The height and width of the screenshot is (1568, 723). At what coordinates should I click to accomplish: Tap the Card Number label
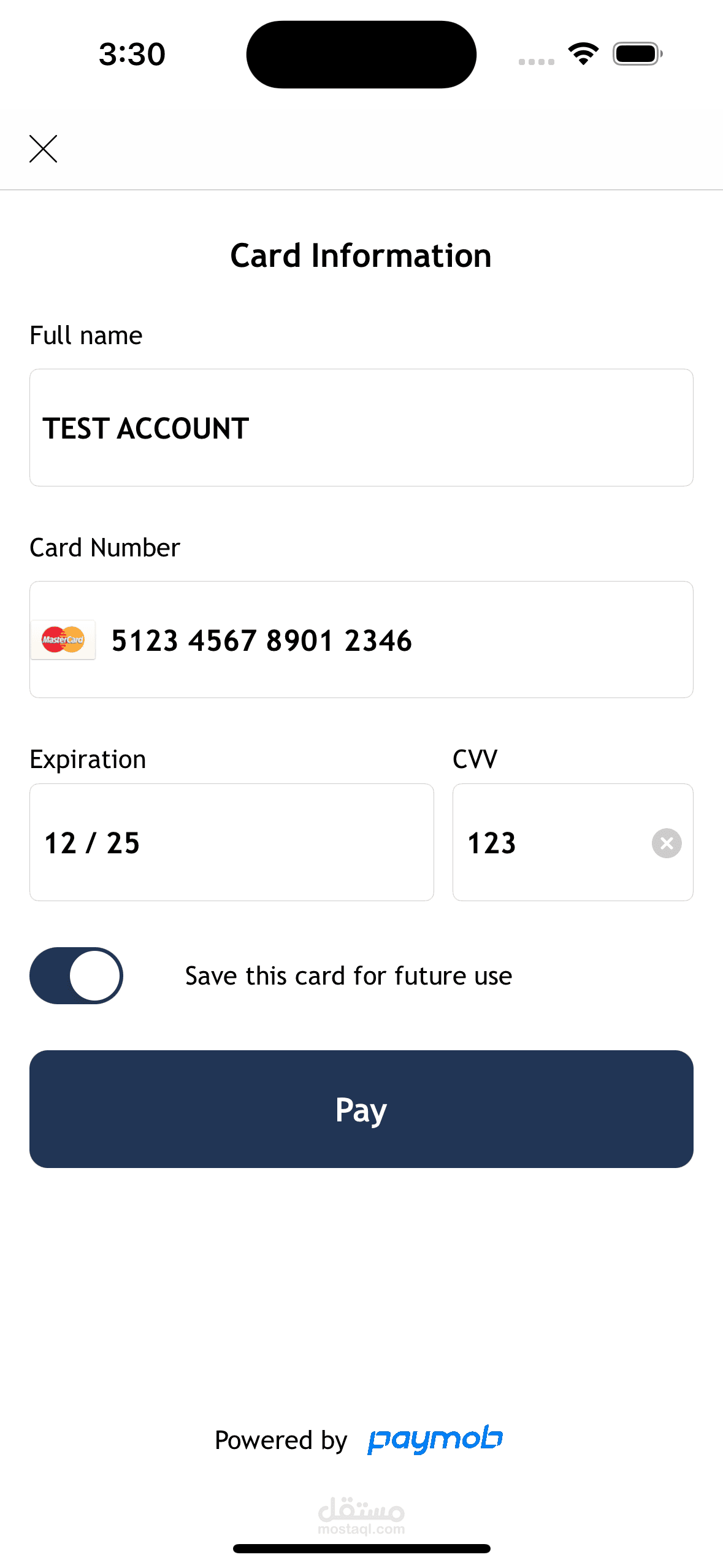coord(105,547)
